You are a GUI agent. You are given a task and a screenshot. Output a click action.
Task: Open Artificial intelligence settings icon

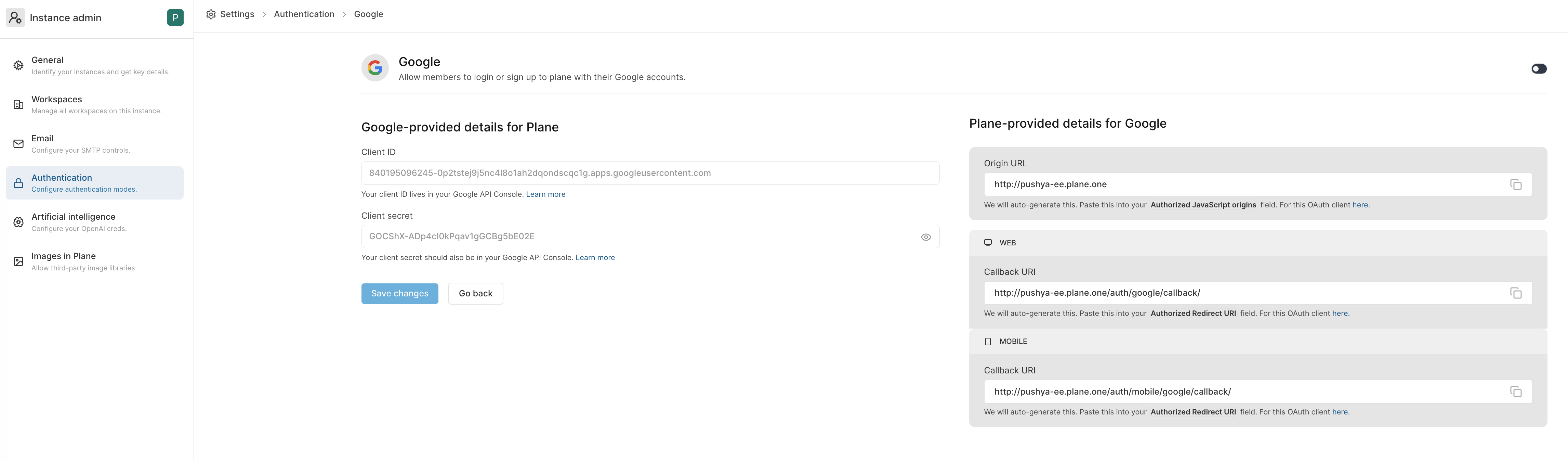coord(18,222)
